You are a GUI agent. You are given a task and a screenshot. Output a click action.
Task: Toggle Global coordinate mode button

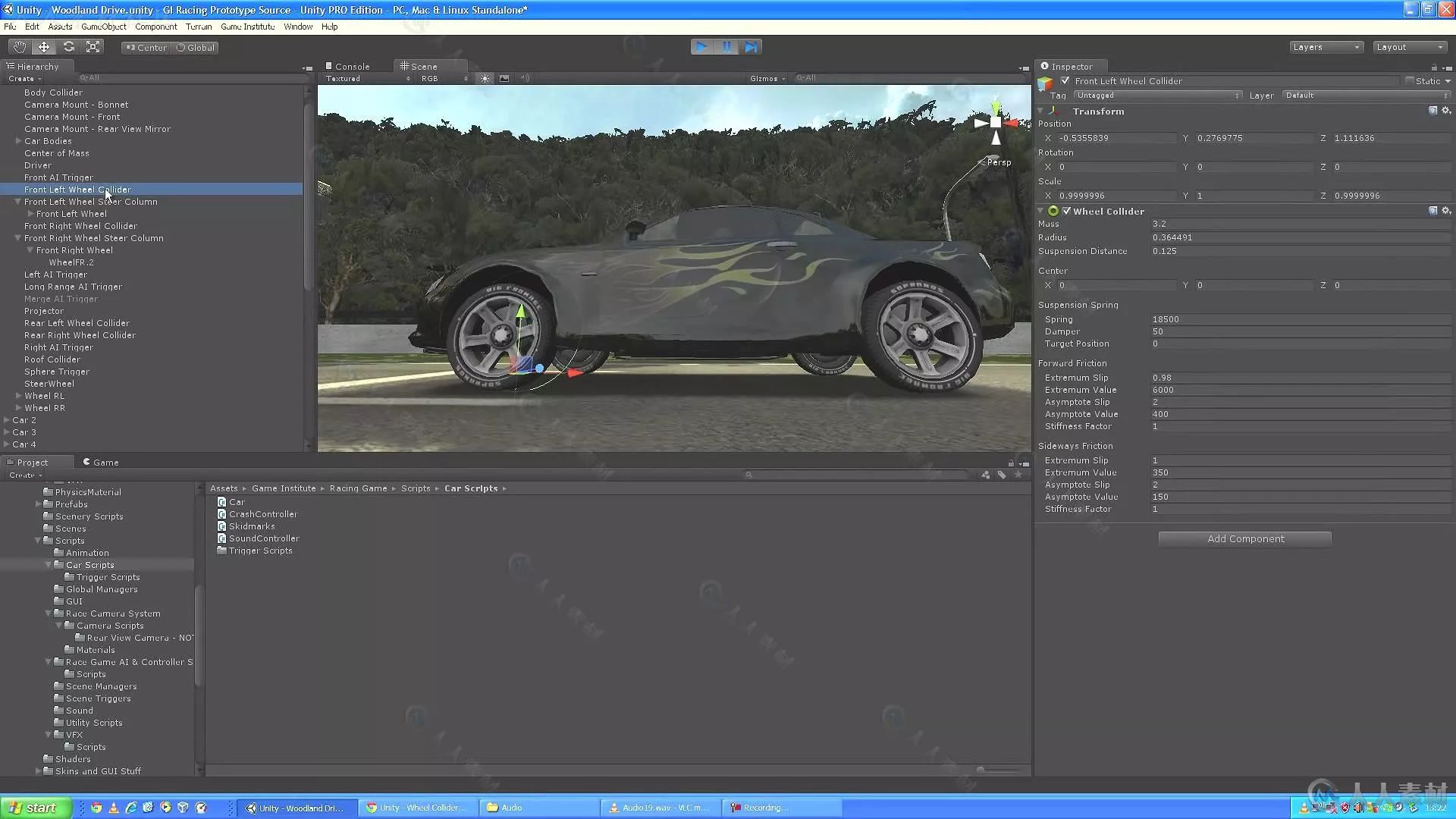point(196,47)
